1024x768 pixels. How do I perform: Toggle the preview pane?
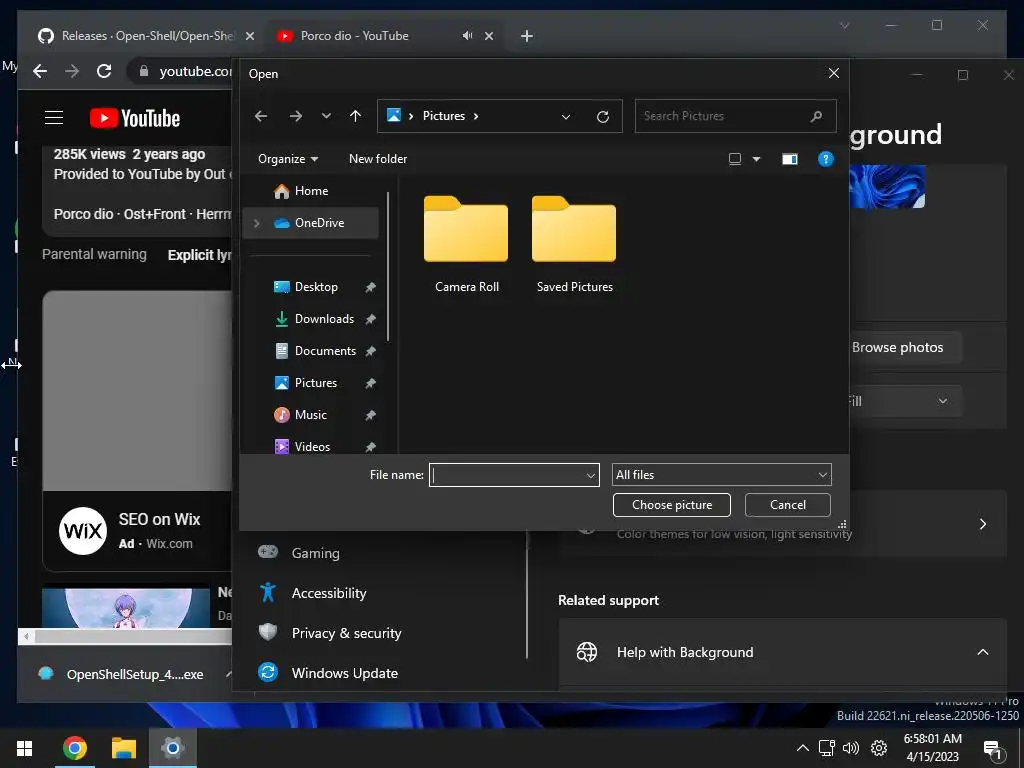click(790, 159)
